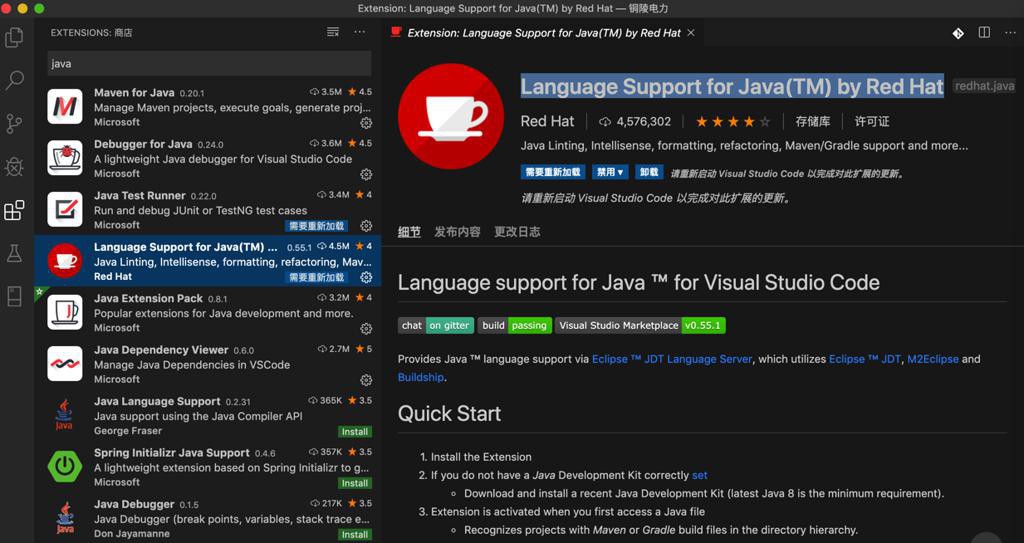Open the Eclipse JDT Language Server link
Image resolution: width=1024 pixels, height=543 pixels.
672,359
